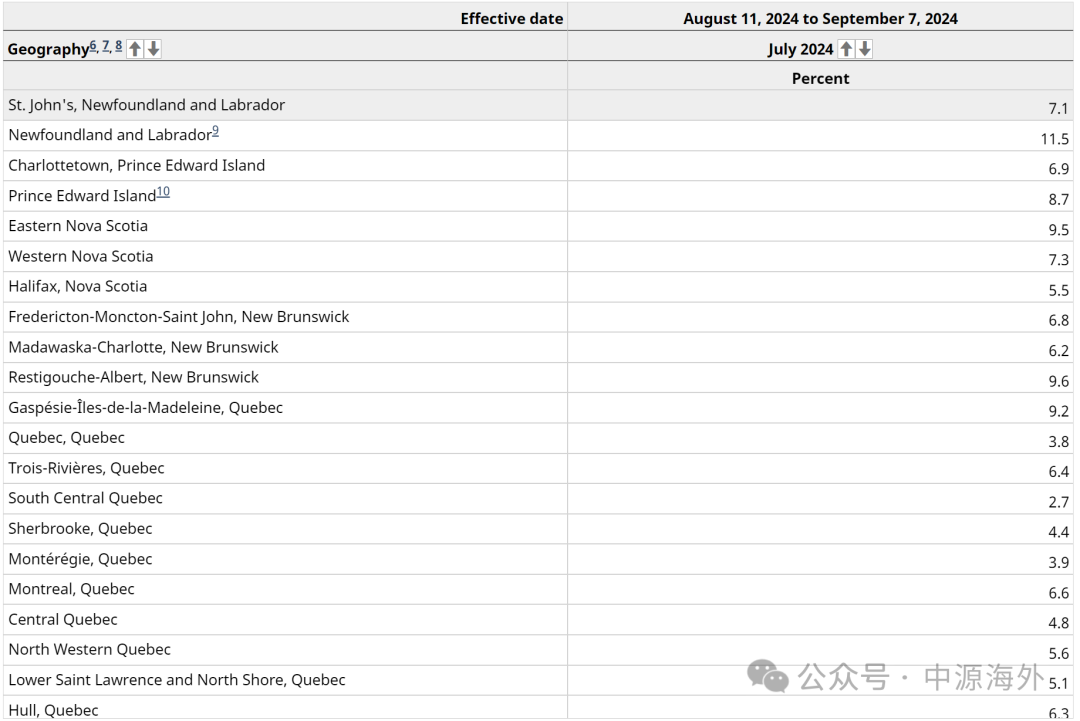Open footnote 9 on Newfoundland and Labrador
This screenshot has height=721, width=1080.
tap(216, 131)
